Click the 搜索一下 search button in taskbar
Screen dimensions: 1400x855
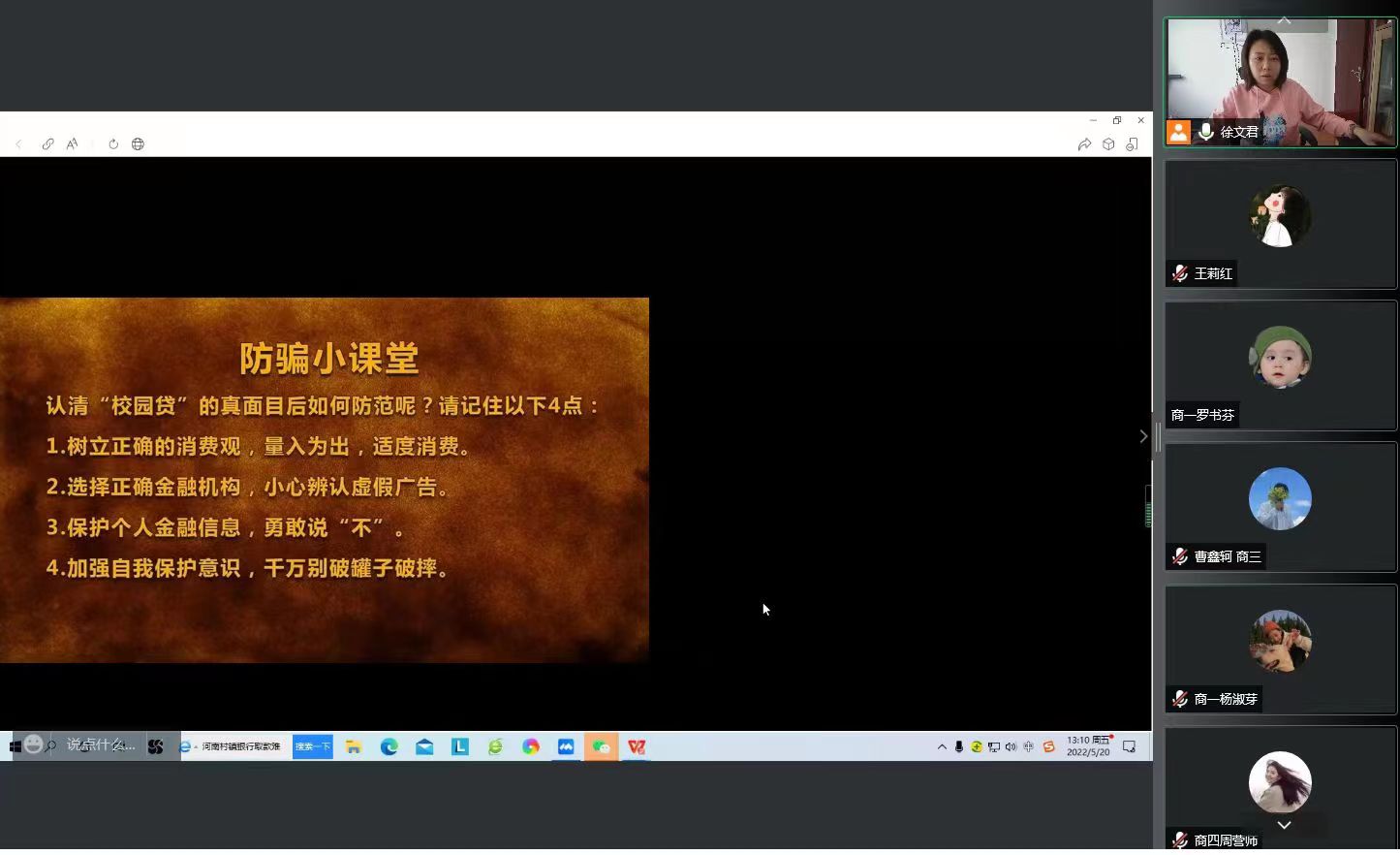pos(312,746)
